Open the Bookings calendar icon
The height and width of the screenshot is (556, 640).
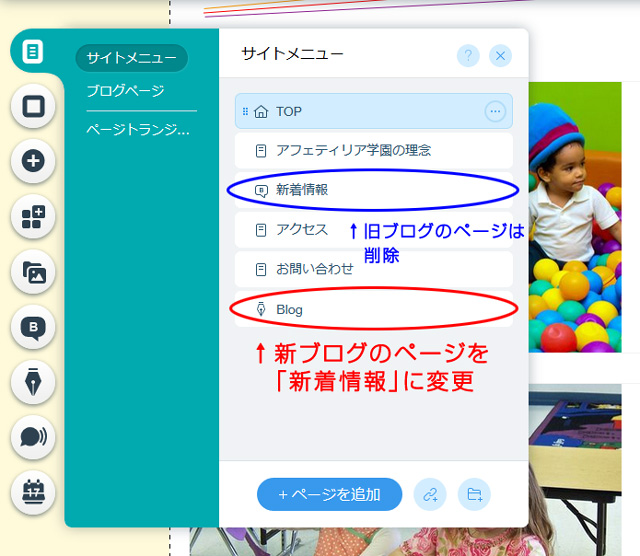coord(33,491)
